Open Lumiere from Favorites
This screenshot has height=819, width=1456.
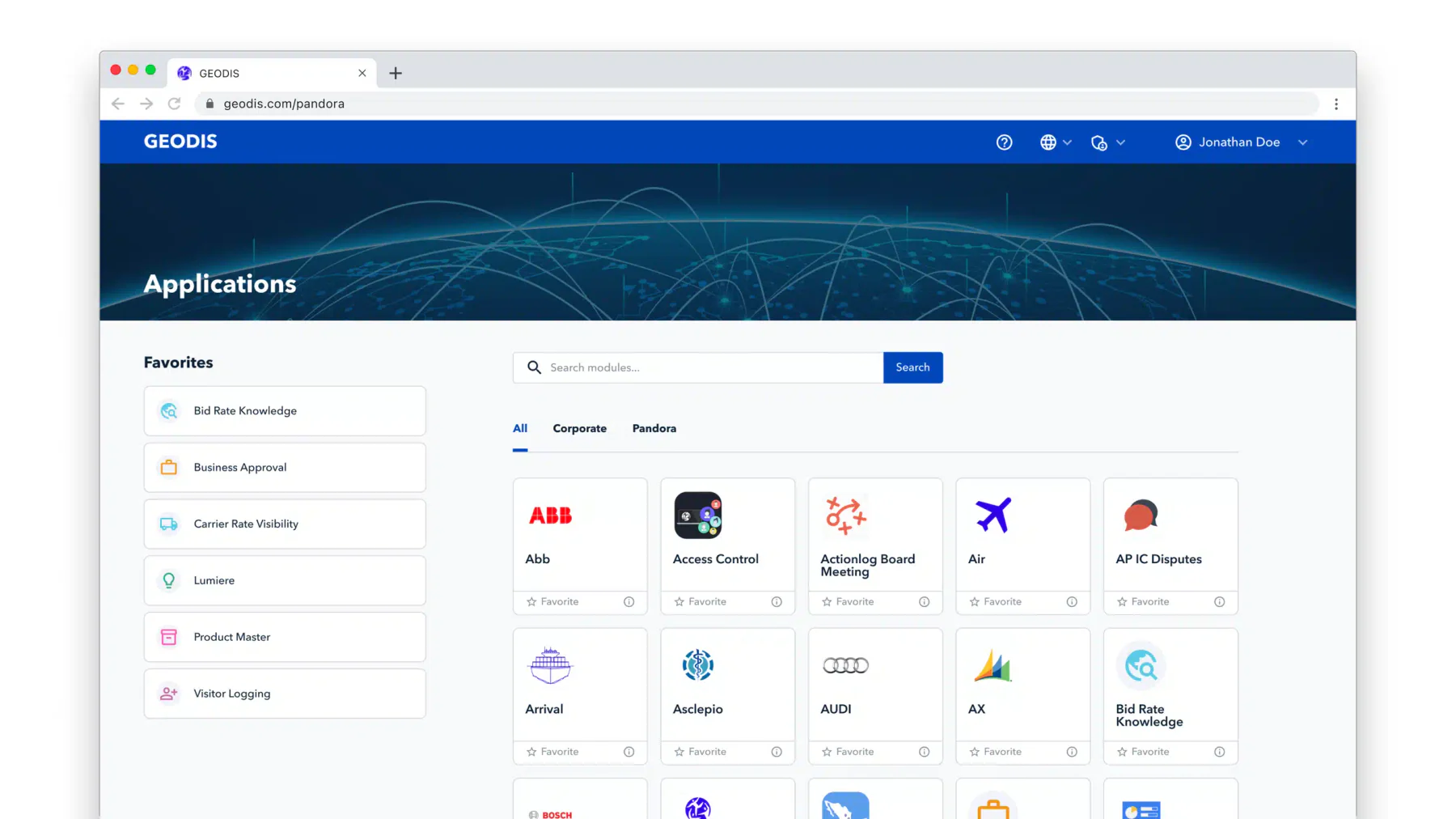(x=285, y=580)
